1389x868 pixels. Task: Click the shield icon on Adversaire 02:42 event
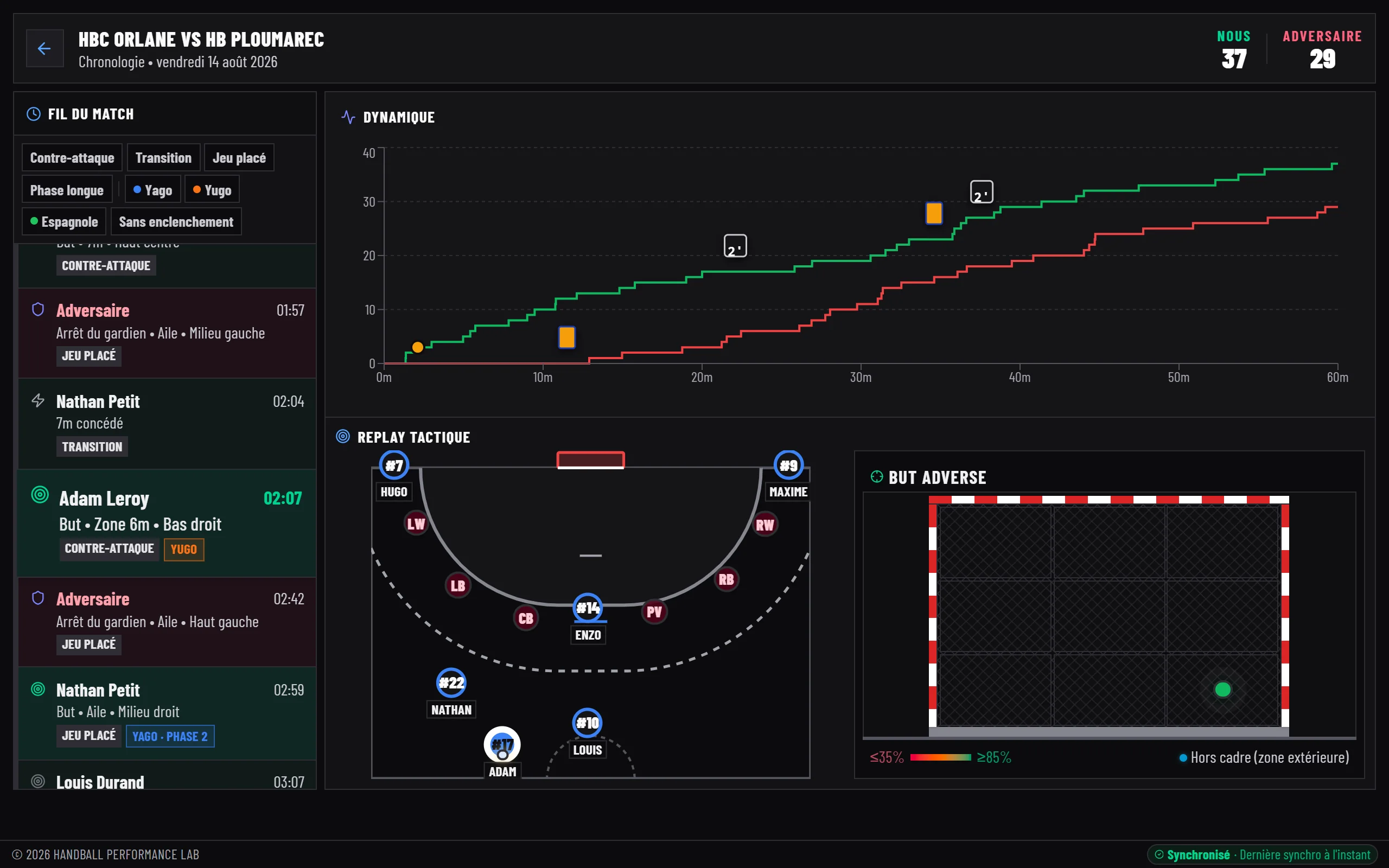[38, 598]
